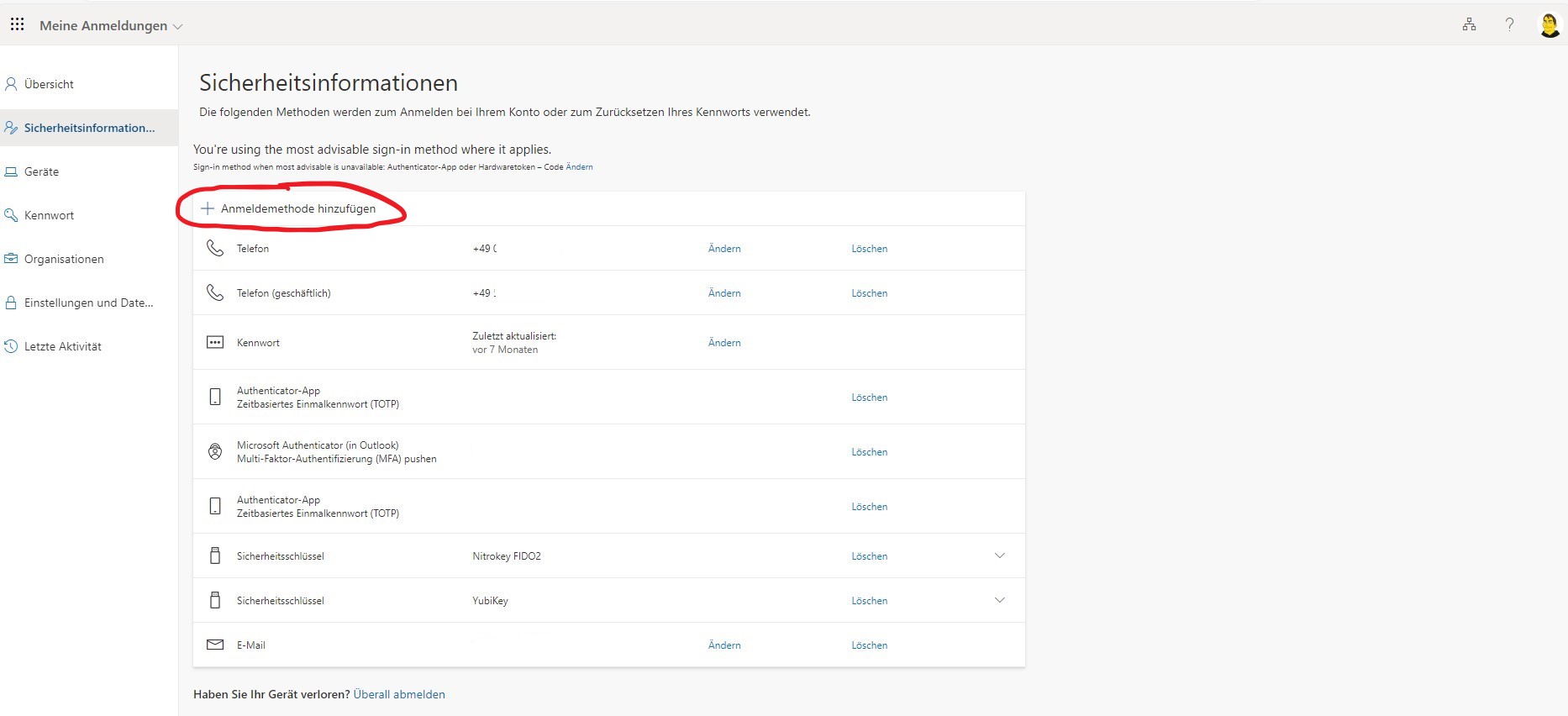Click Überall abmelden link

[399, 694]
